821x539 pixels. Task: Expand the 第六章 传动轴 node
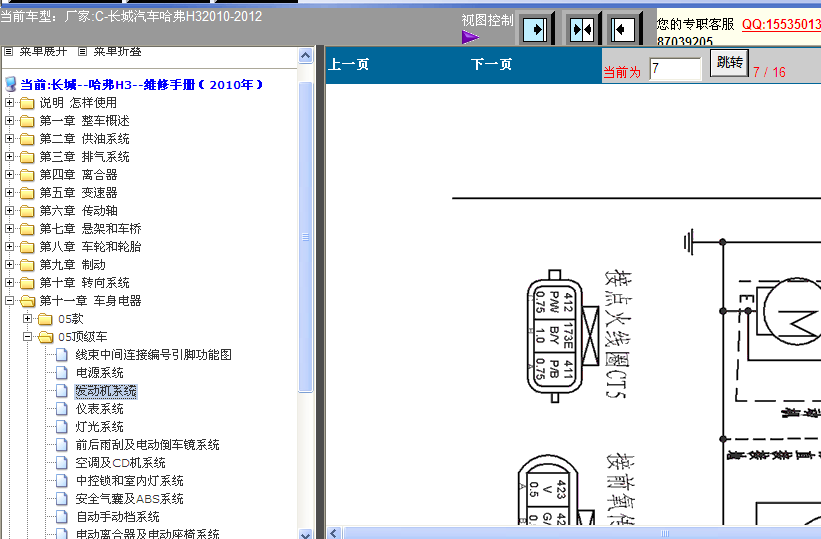pos(9,211)
